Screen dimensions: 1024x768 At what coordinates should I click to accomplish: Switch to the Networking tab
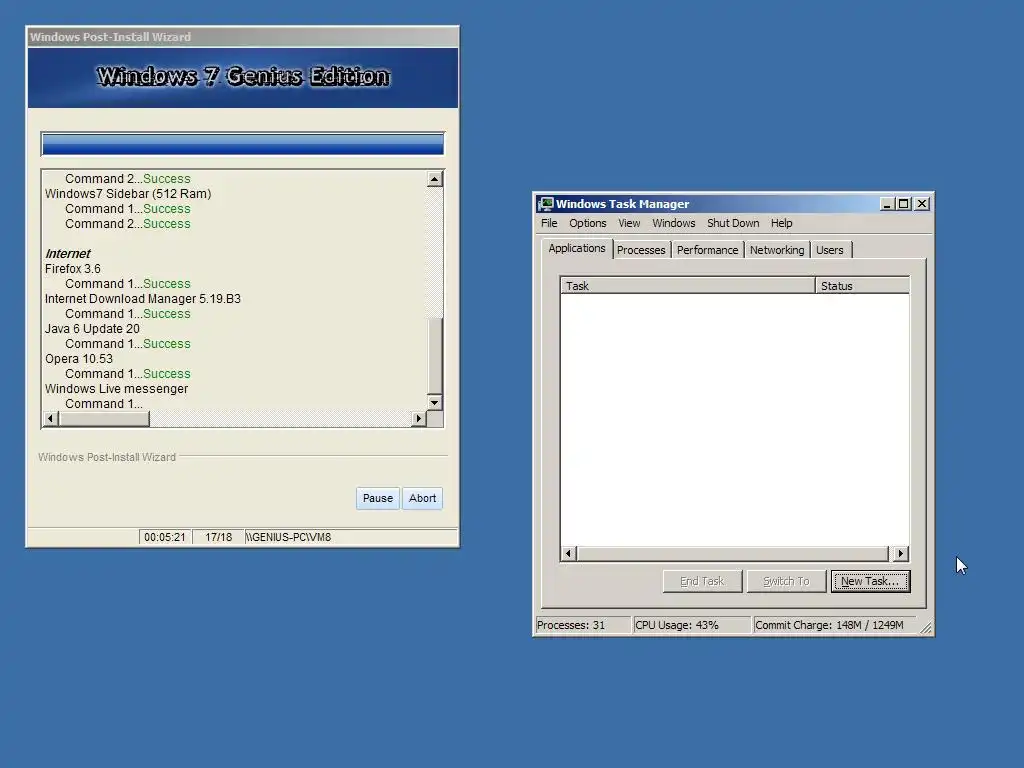click(776, 250)
